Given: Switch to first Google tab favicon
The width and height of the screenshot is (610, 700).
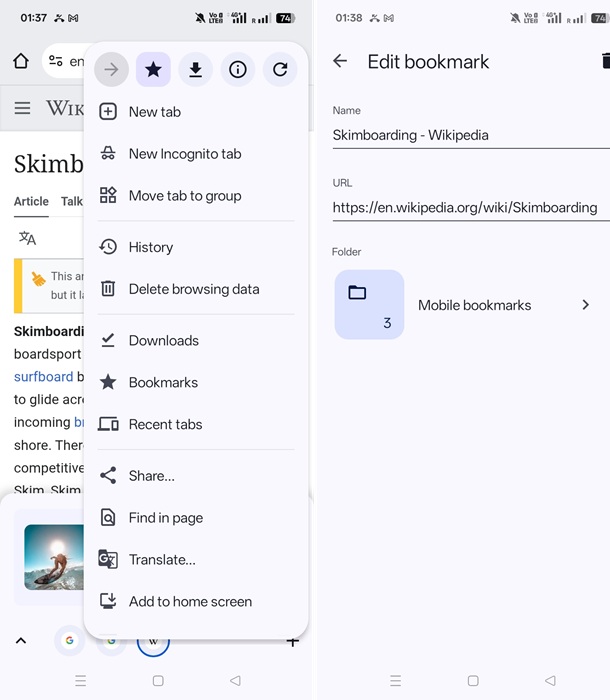Looking at the screenshot, I should [x=69, y=641].
